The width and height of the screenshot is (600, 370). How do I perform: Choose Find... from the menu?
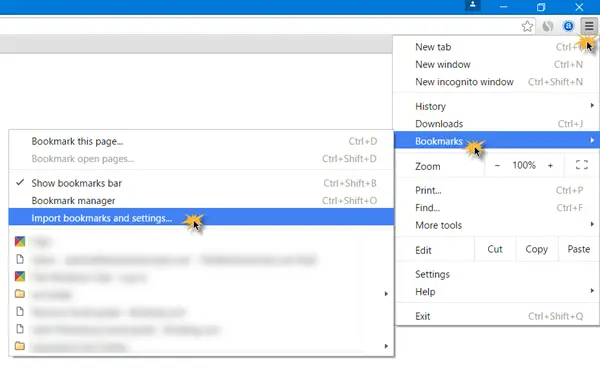(497, 208)
